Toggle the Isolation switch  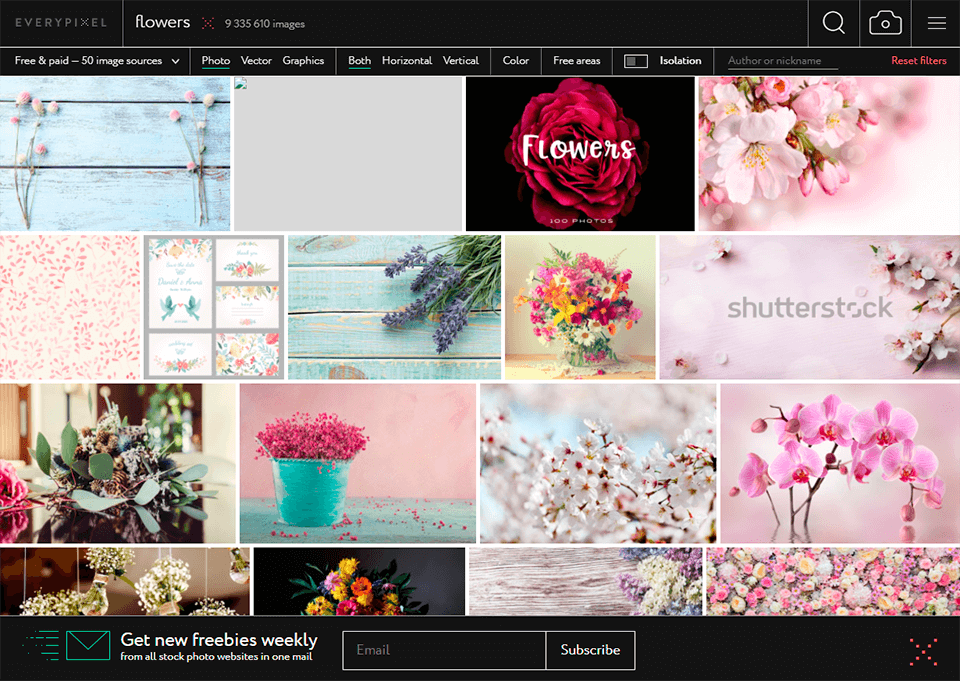[636, 61]
